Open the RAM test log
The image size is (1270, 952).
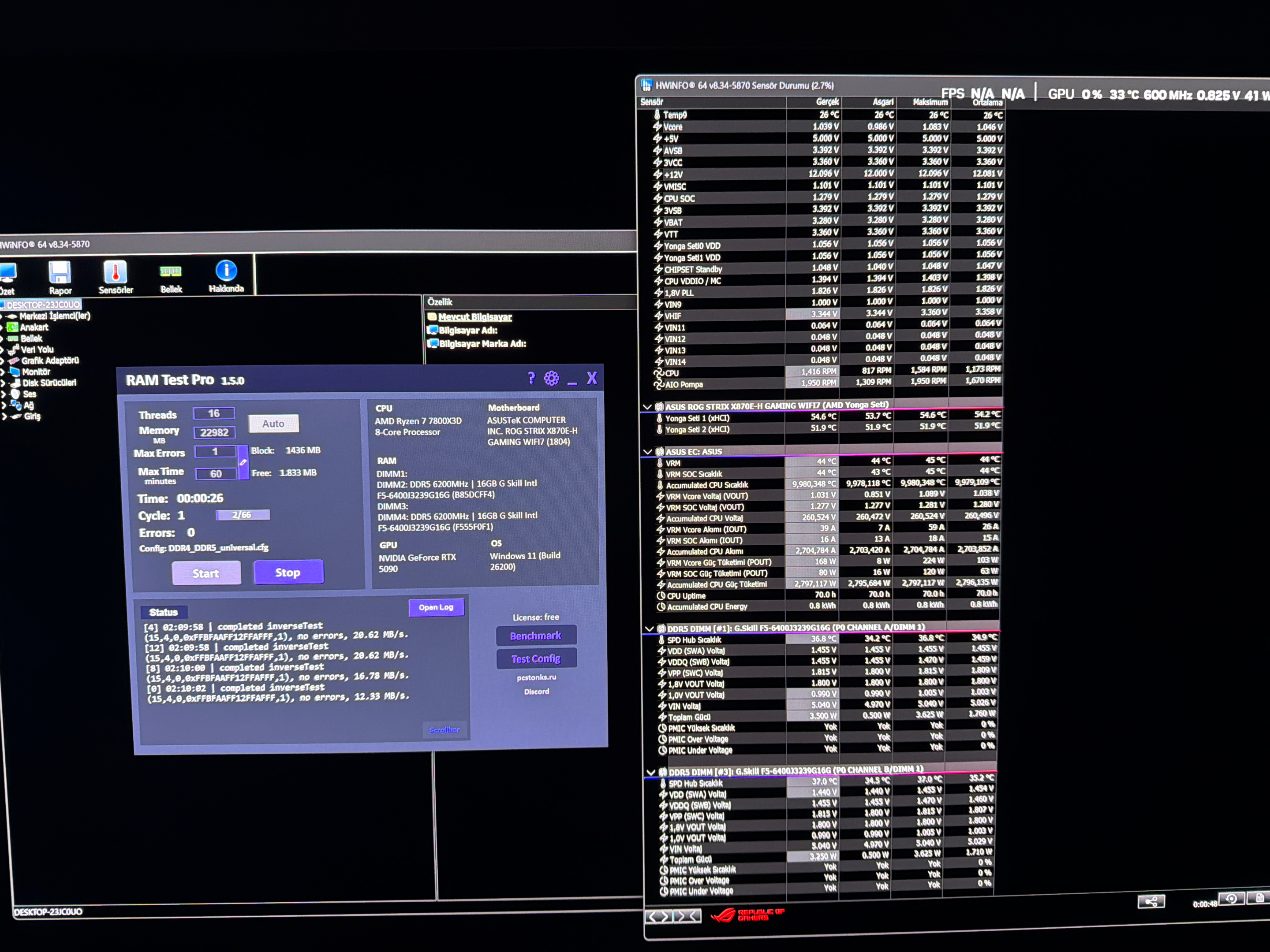point(436,607)
